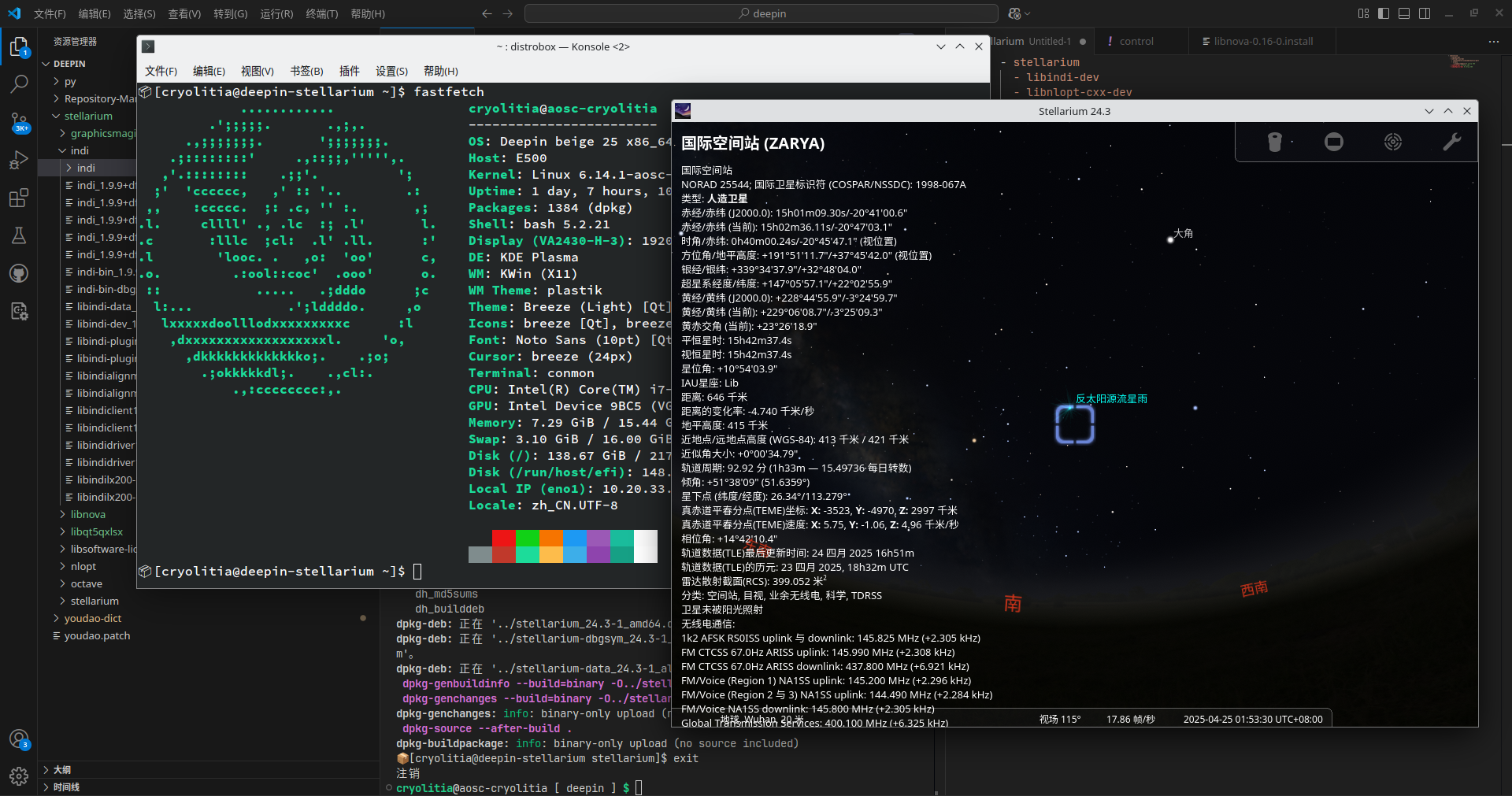Click the editor minimap in VS Code
1512x796 pixels.
(x=1465, y=61)
